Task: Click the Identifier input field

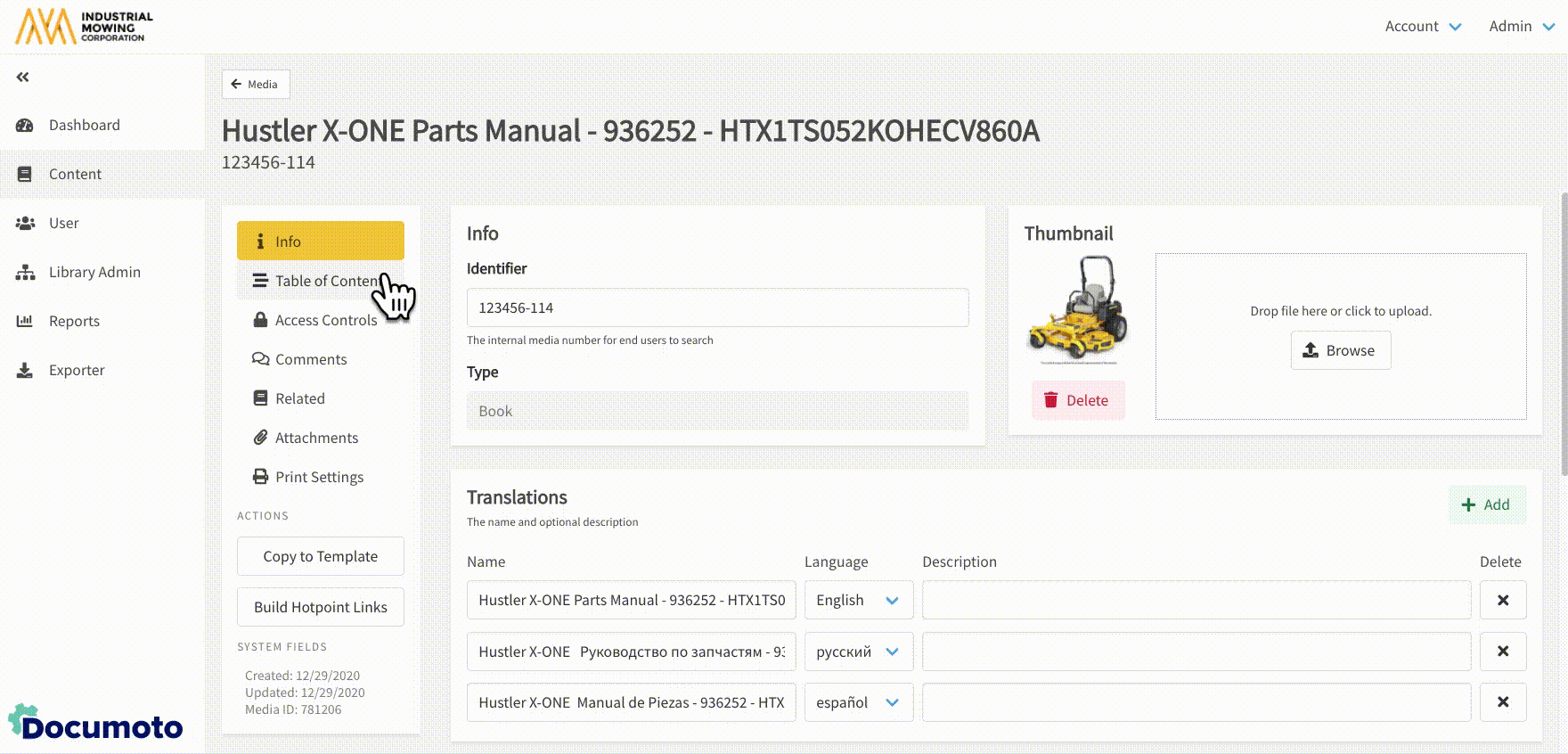Action: [717, 307]
